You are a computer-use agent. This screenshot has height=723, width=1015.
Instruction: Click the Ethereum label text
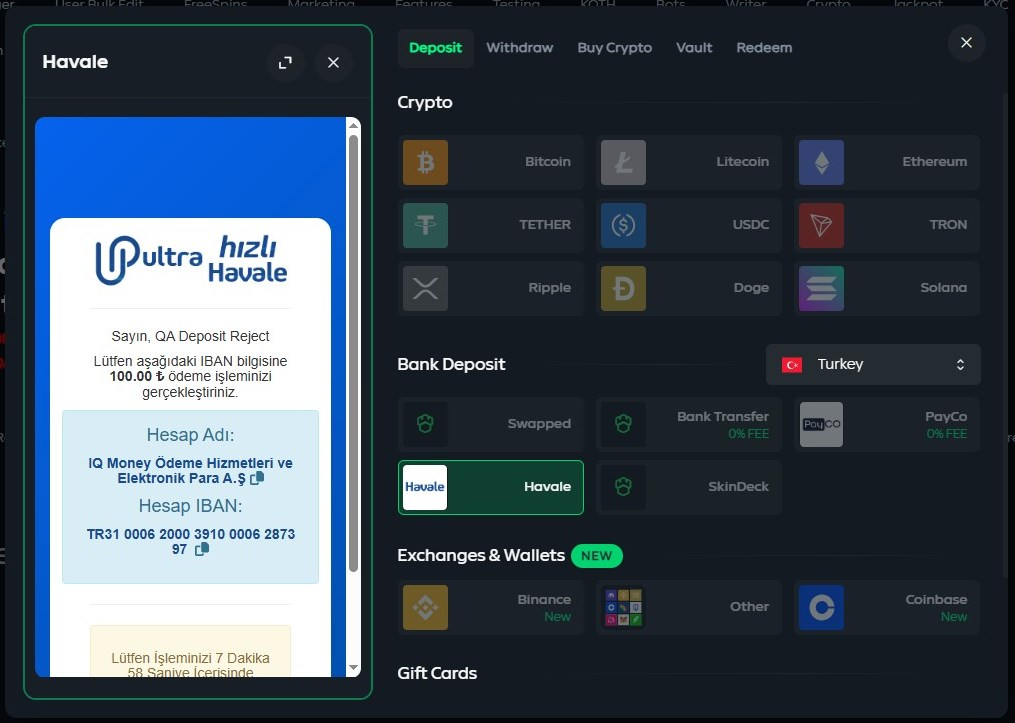pyautogui.click(x=935, y=162)
